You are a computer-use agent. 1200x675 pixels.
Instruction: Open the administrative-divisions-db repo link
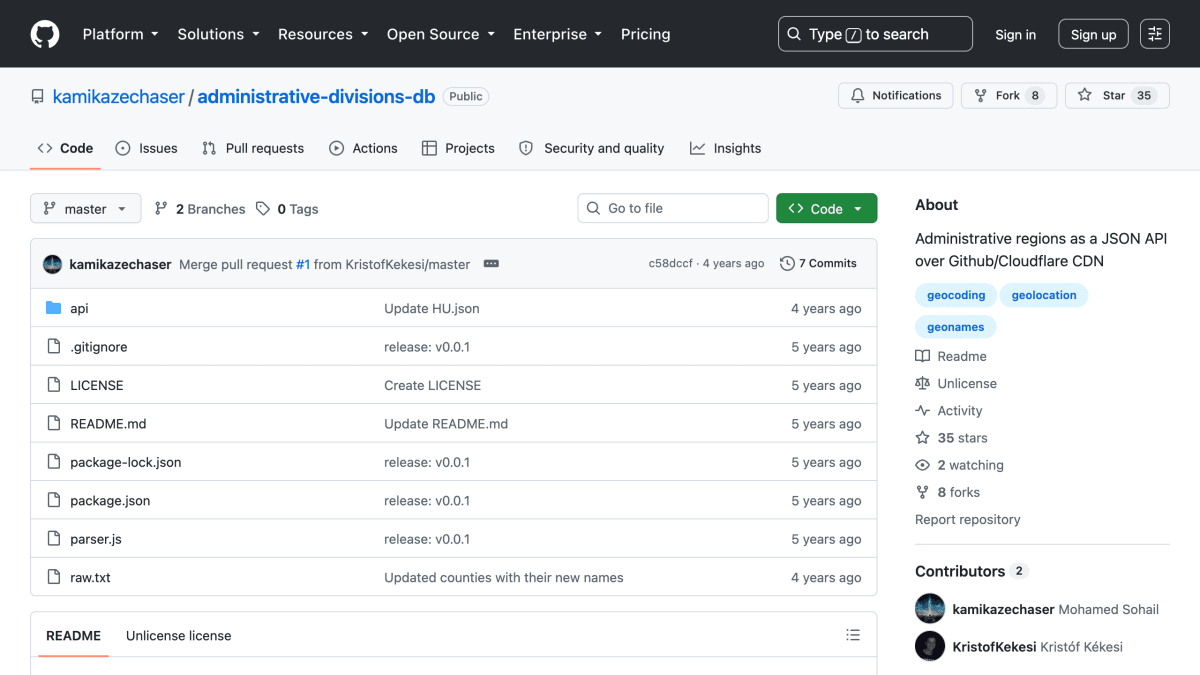(316, 97)
